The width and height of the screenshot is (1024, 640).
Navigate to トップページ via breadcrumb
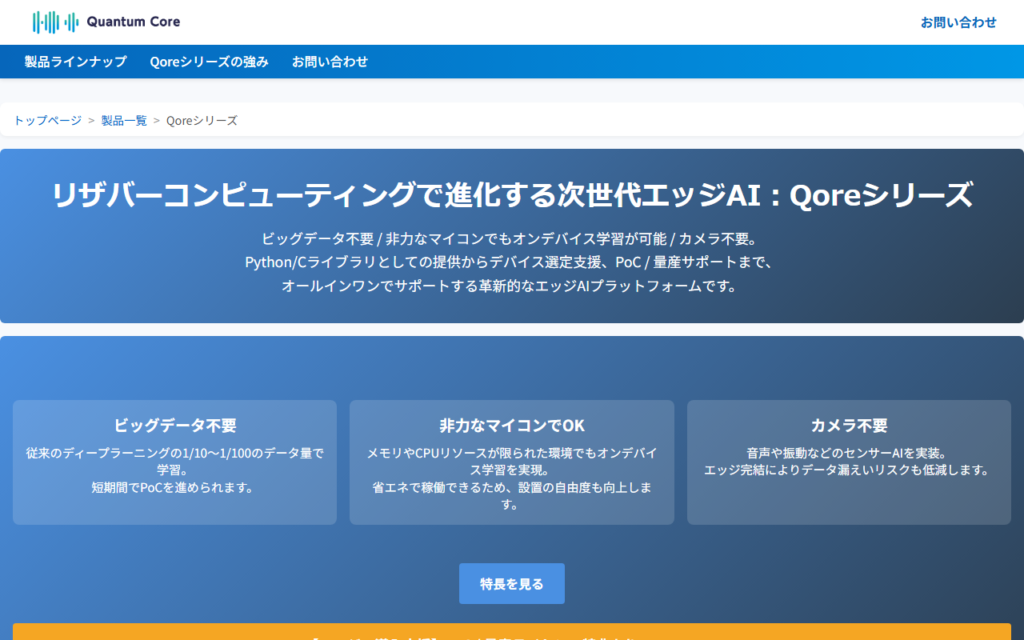point(48,120)
